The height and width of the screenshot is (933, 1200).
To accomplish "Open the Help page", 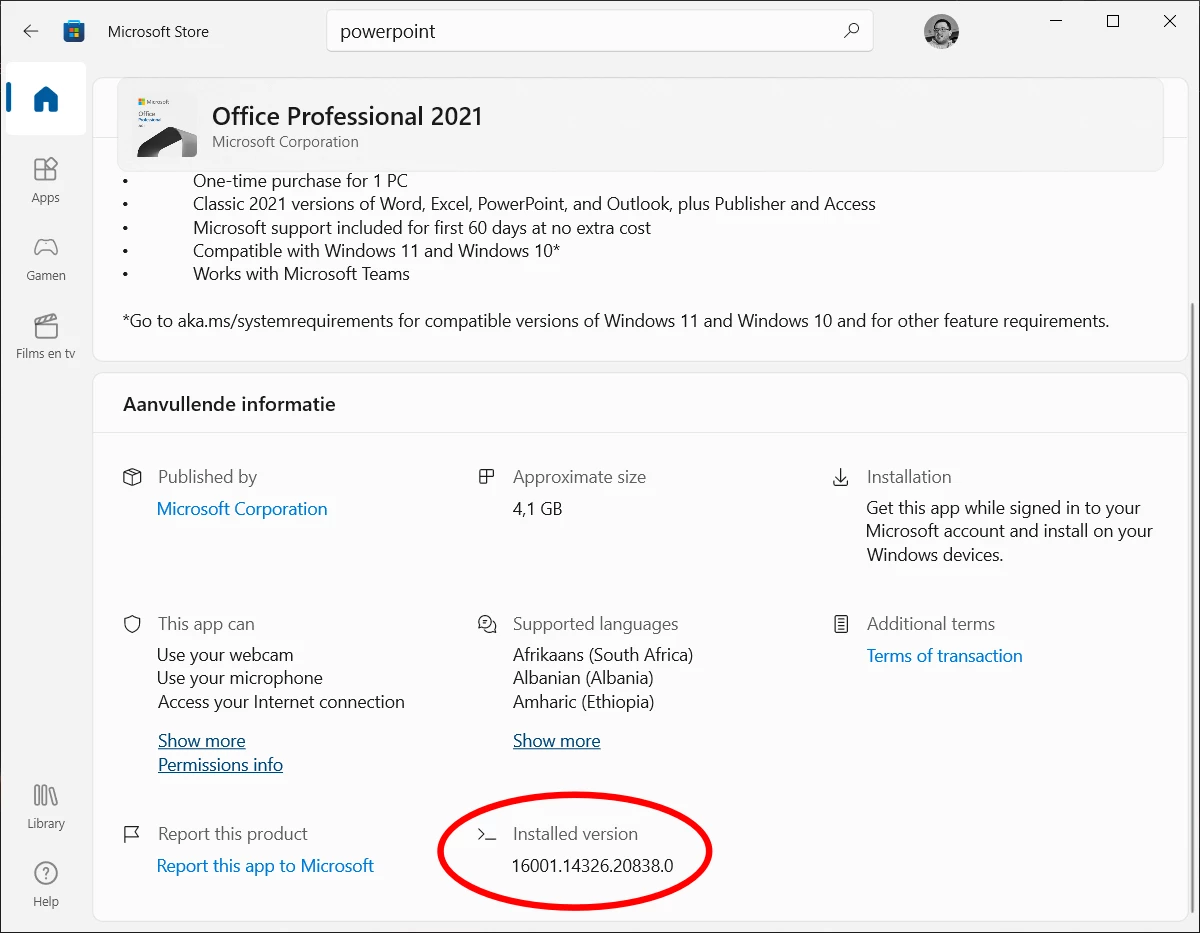I will [46, 884].
